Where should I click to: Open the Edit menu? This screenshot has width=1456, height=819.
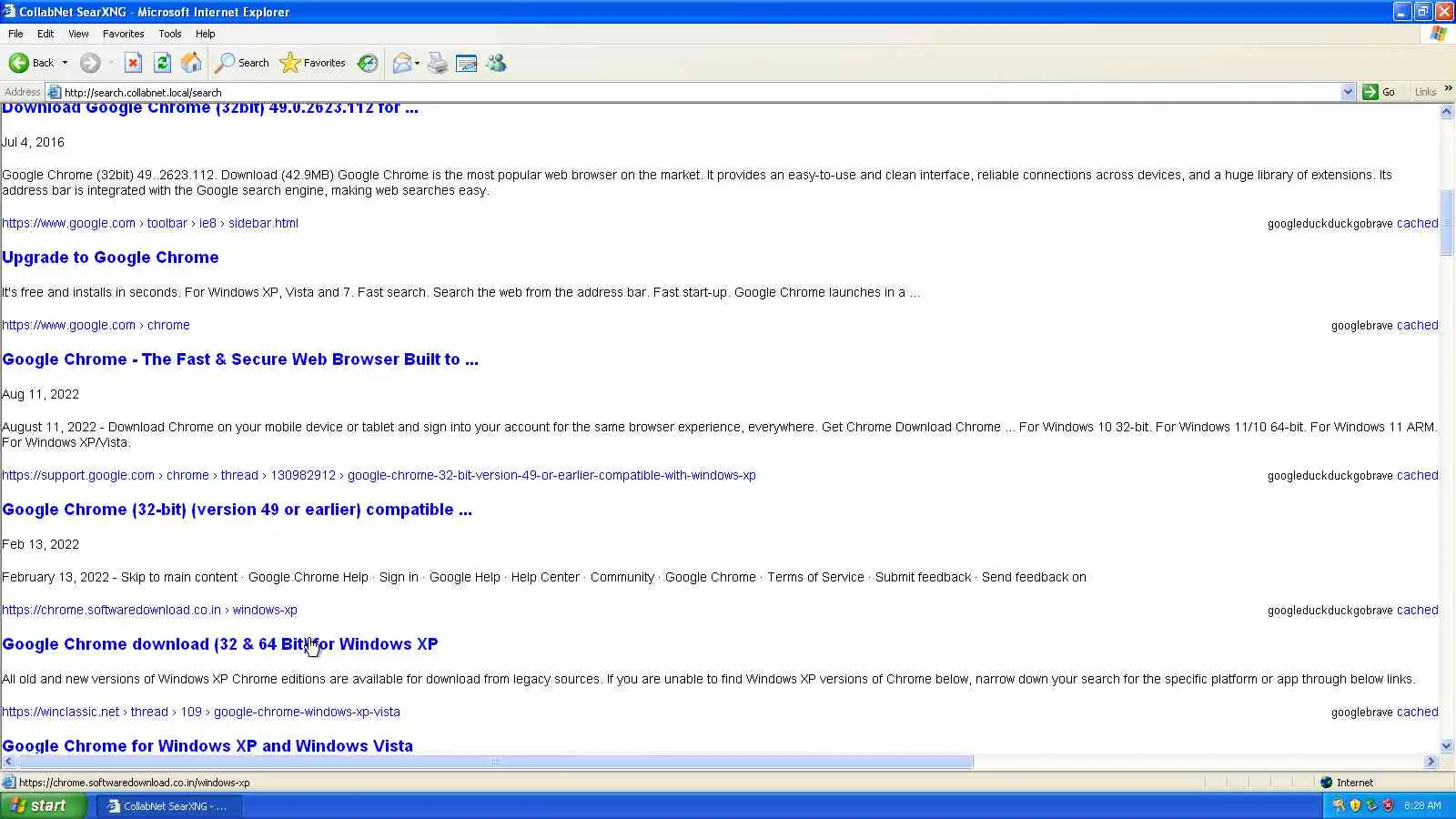(x=45, y=34)
